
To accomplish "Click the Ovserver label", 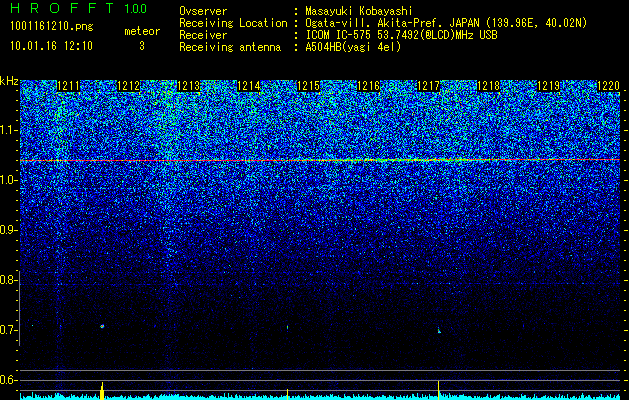I will point(203,11).
